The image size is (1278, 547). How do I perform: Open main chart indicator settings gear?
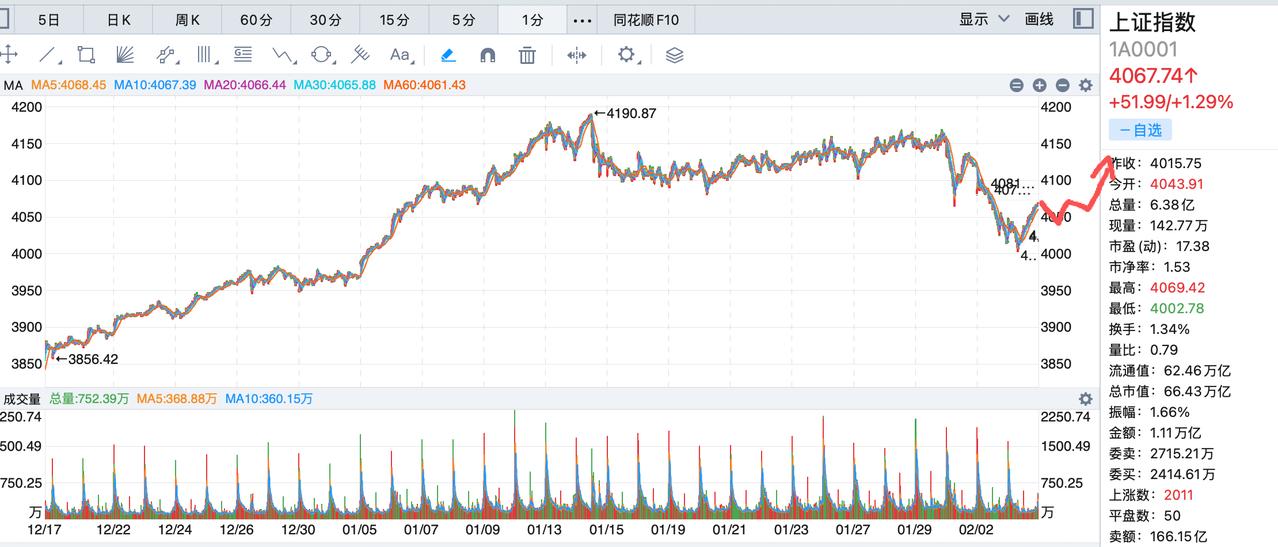tap(1085, 86)
